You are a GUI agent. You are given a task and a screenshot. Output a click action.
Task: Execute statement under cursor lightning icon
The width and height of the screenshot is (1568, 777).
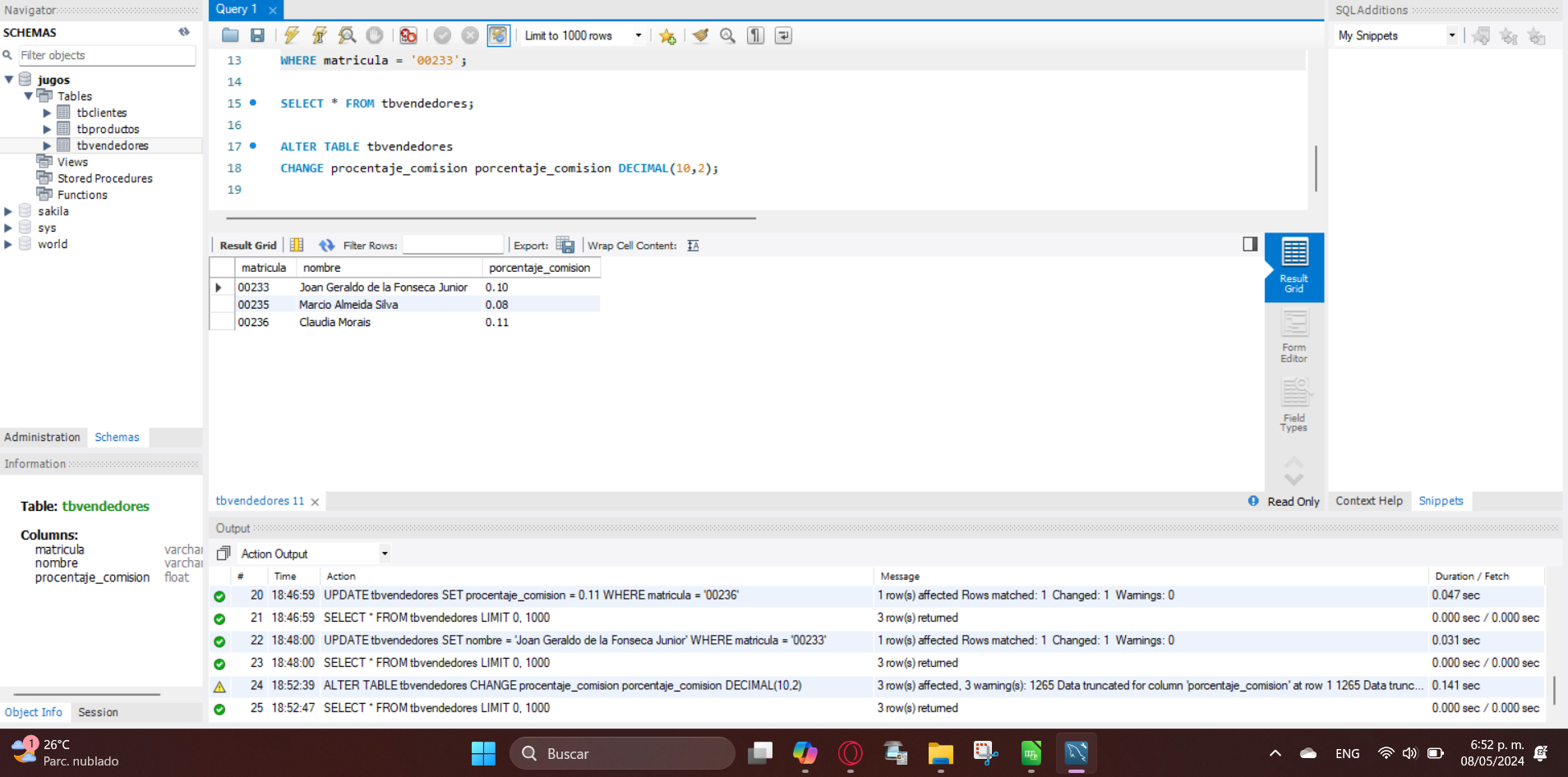[319, 35]
